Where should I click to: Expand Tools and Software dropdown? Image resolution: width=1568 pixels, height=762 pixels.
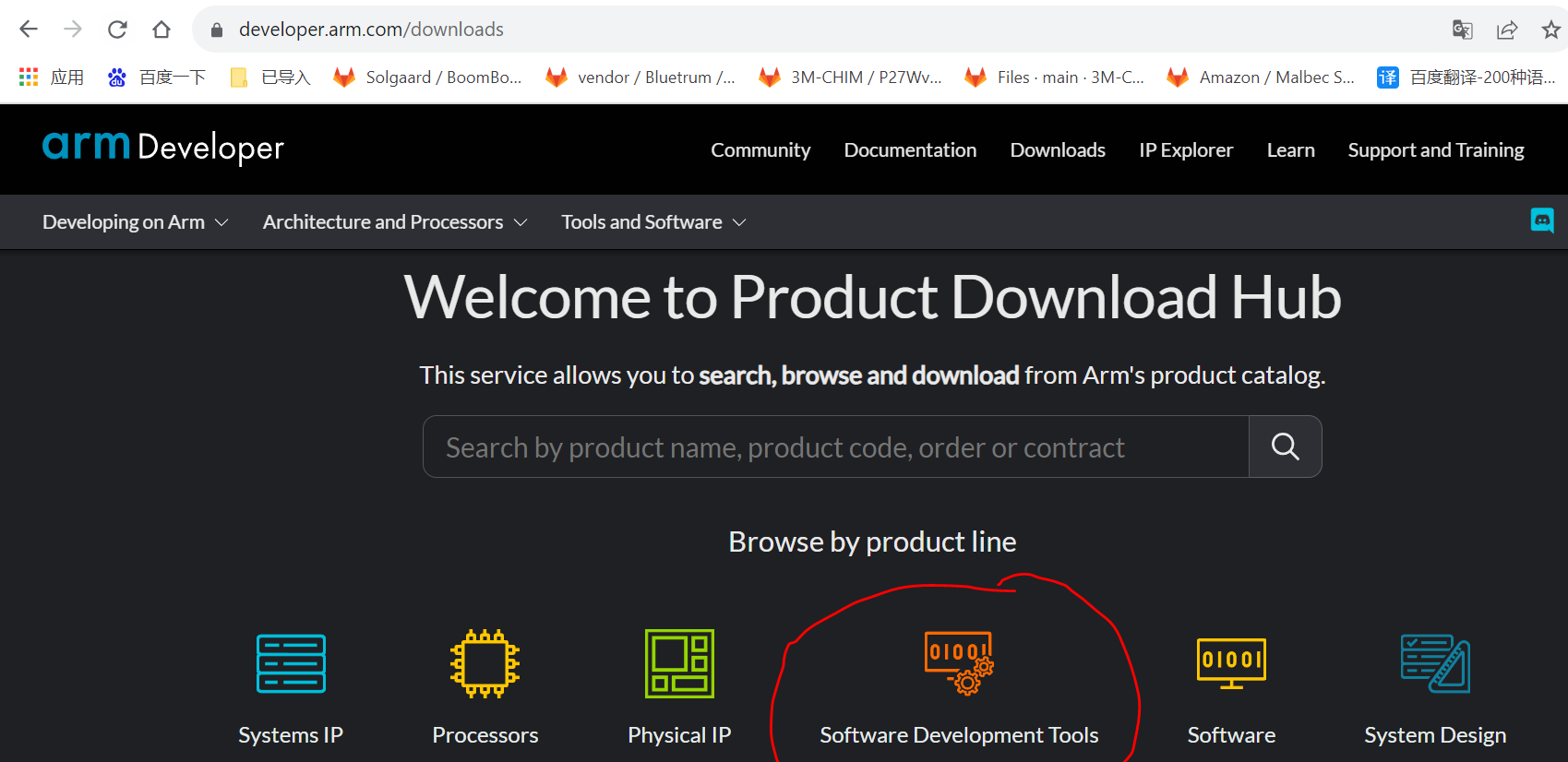coord(653,222)
